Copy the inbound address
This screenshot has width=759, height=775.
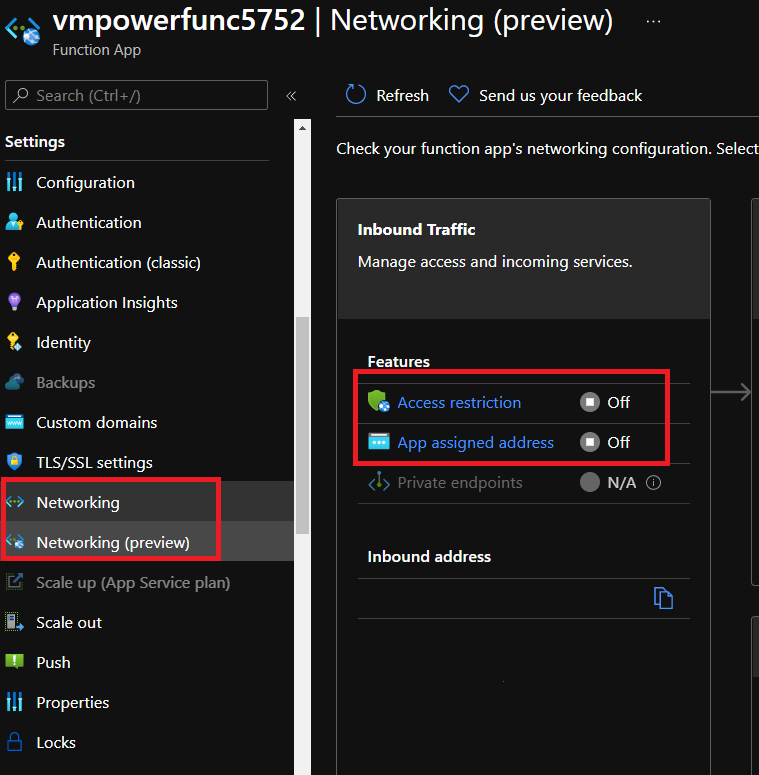pyautogui.click(x=663, y=598)
